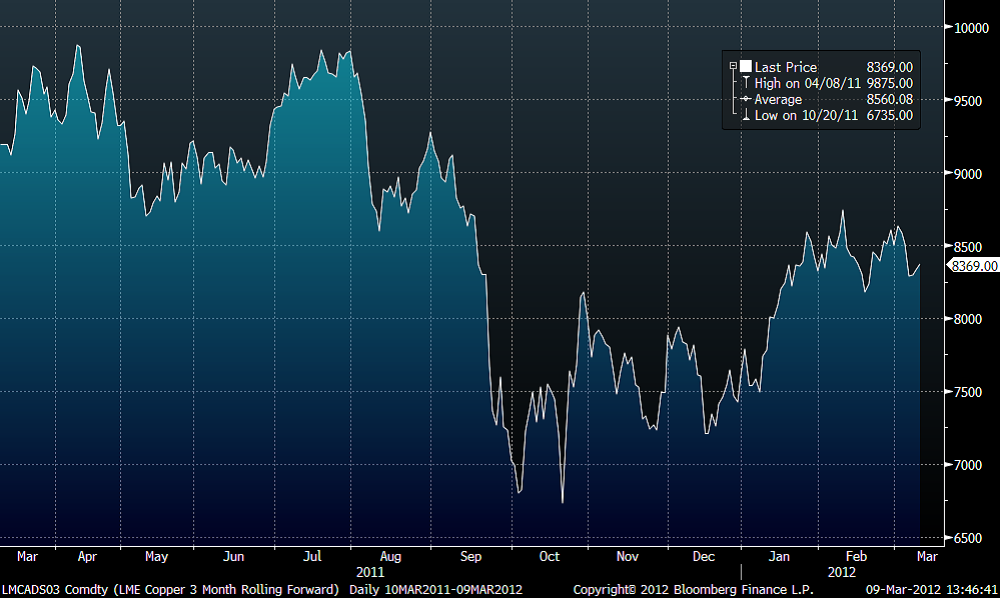Click the Low marker icon in legend
Screen dimensions: 1000x598
[745, 116]
